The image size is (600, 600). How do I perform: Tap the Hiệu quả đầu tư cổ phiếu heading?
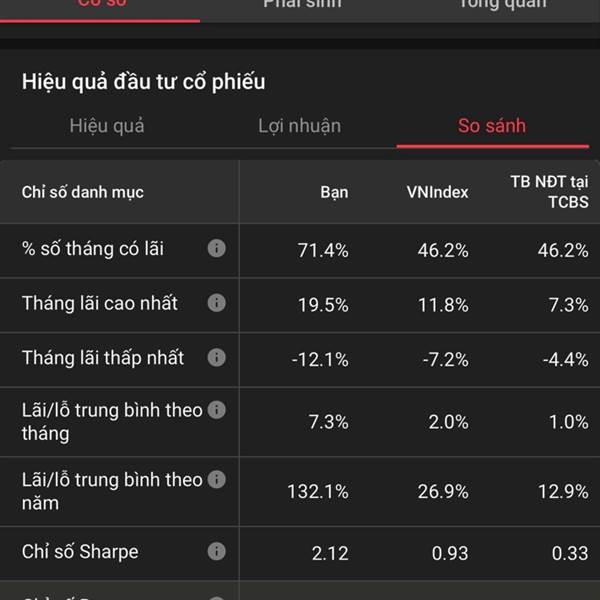(143, 82)
